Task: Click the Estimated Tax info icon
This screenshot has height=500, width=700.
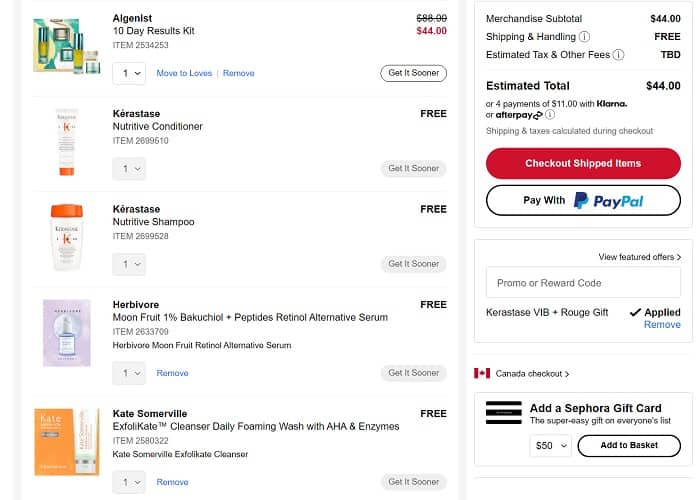Action: pyautogui.click(x=618, y=55)
